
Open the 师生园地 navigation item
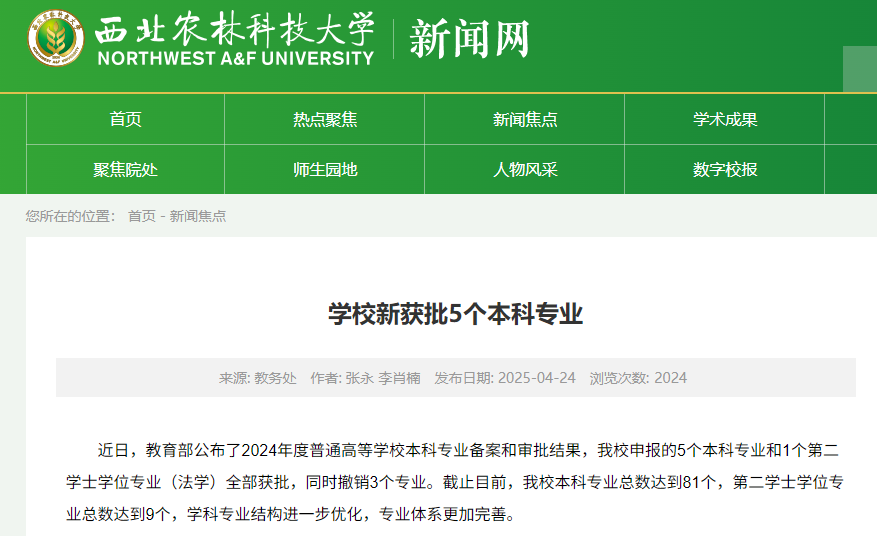click(325, 170)
